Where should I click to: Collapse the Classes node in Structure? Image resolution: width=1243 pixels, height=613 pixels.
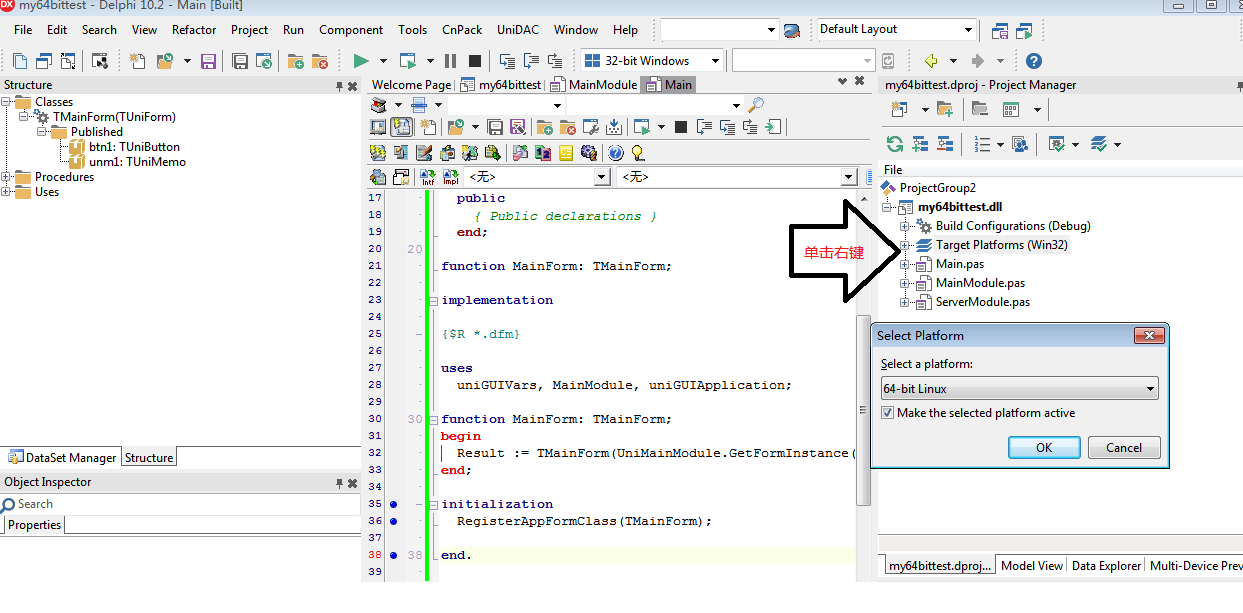(x=6, y=102)
